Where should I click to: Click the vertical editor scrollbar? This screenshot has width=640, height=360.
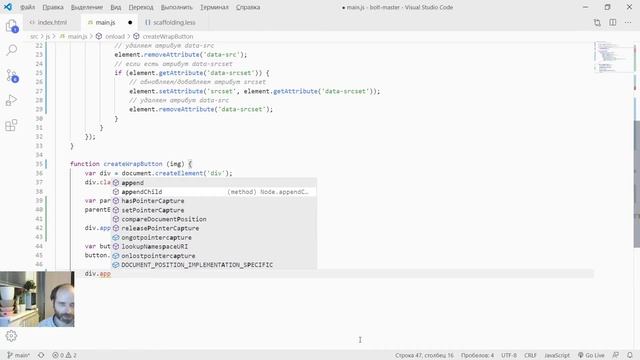point(636,184)
